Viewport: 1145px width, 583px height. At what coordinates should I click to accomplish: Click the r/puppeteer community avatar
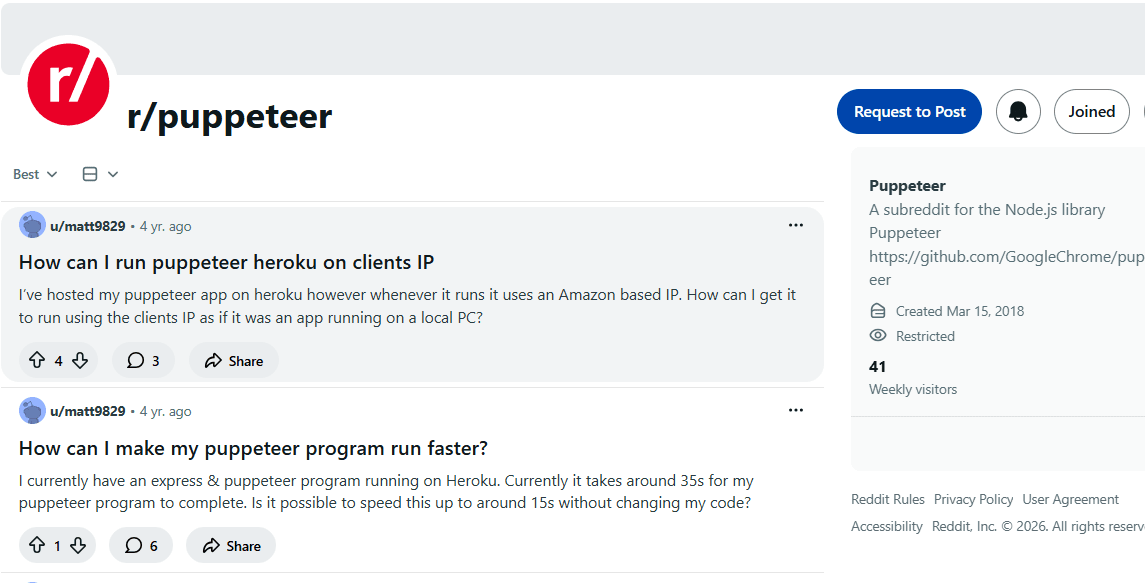pyautogui.click(x=68, y=85)
